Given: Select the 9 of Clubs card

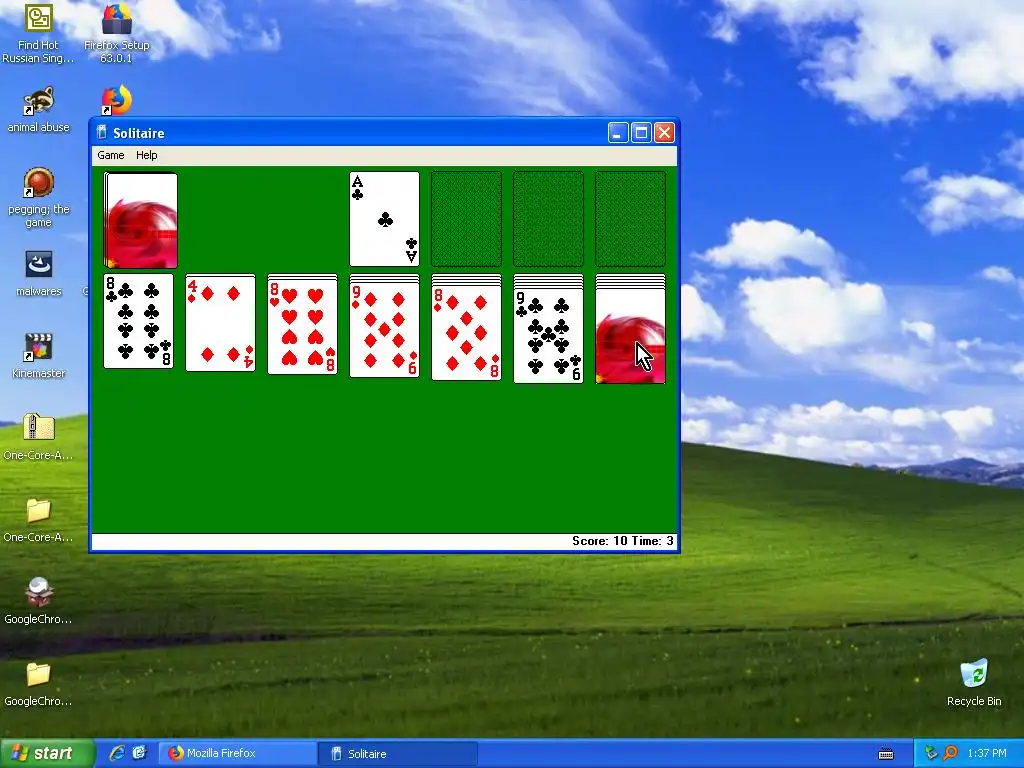Looking at the screenshot, I should click(549, 335).
